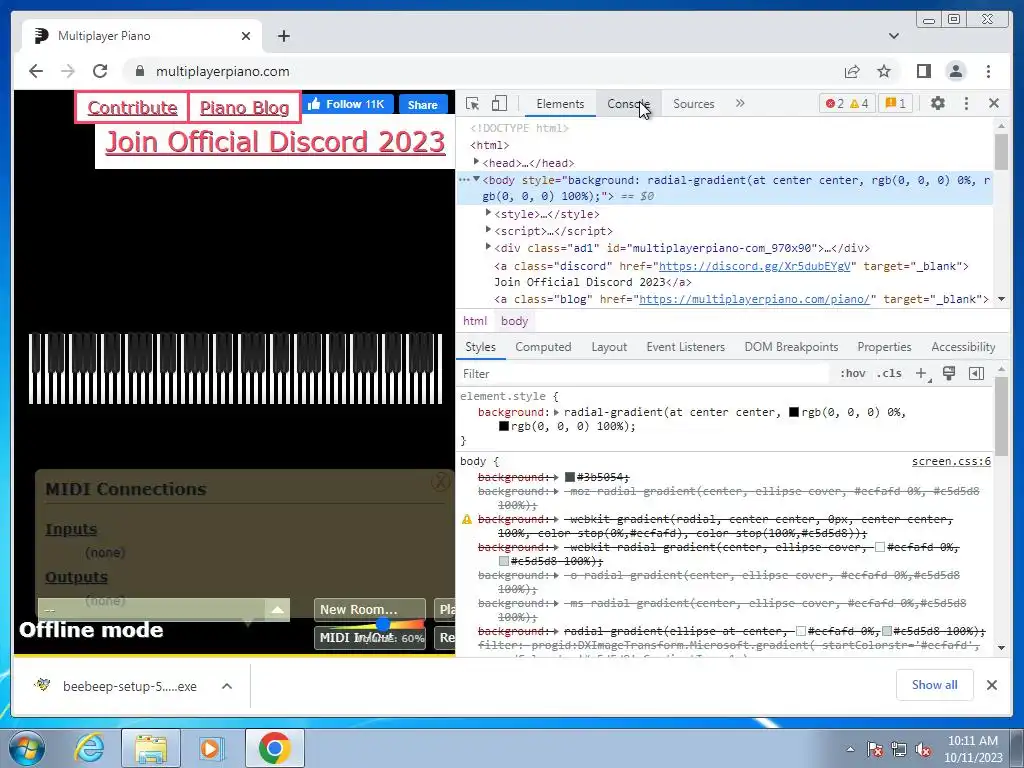Click the Facebook Follow 11K button

(x=347, y=104)
